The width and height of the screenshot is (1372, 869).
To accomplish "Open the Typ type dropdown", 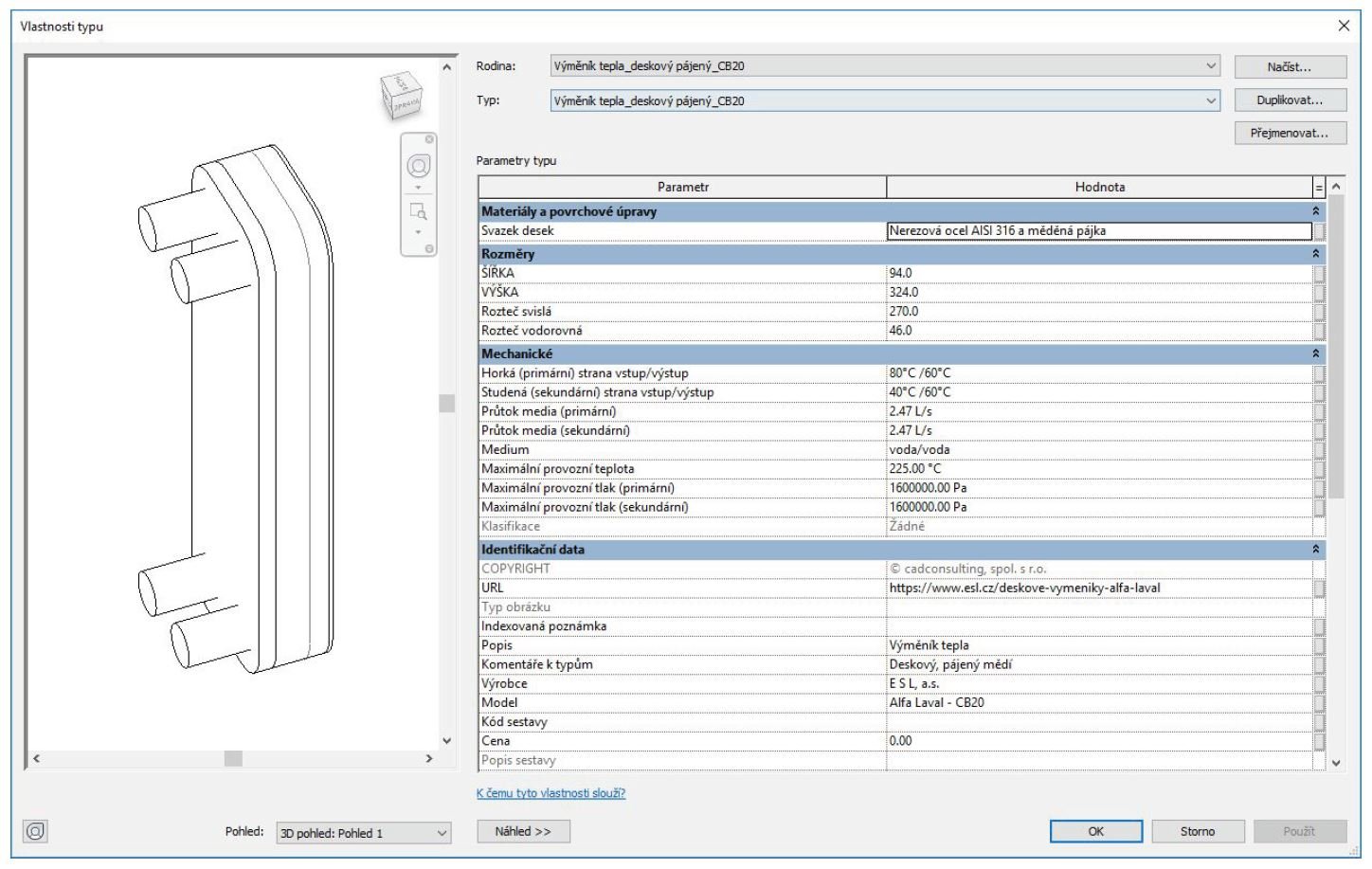I will (1211, 100).
